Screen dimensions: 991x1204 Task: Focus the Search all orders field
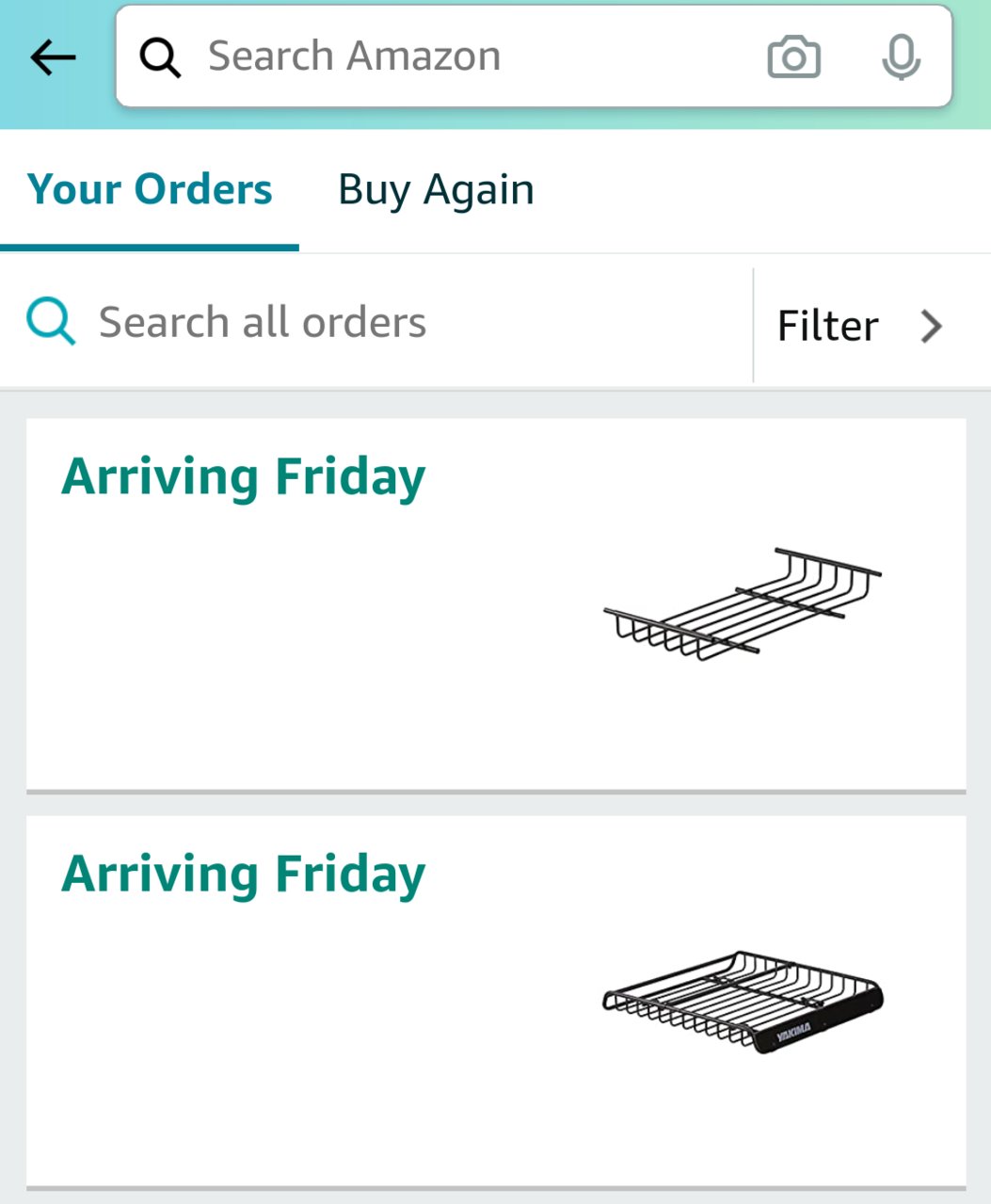coord(376,322)
